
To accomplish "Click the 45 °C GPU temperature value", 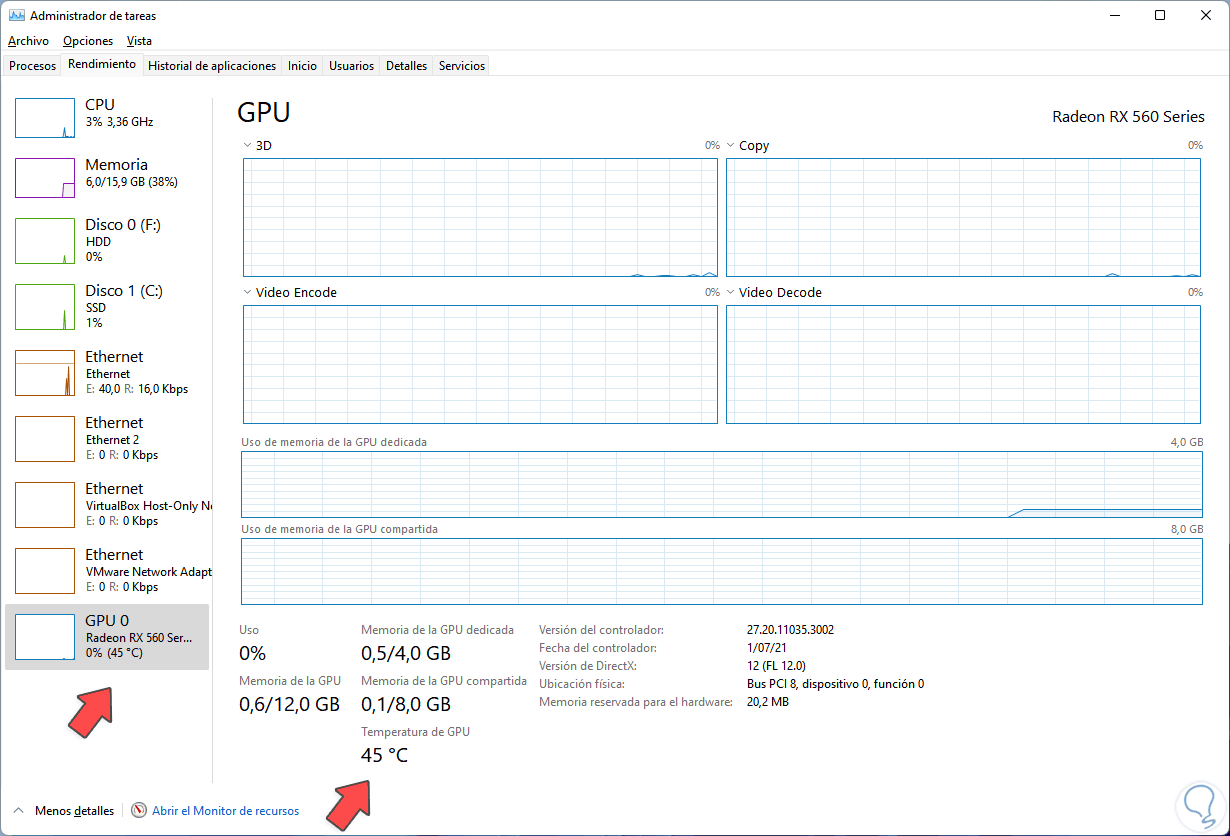I will coord(385,755).
